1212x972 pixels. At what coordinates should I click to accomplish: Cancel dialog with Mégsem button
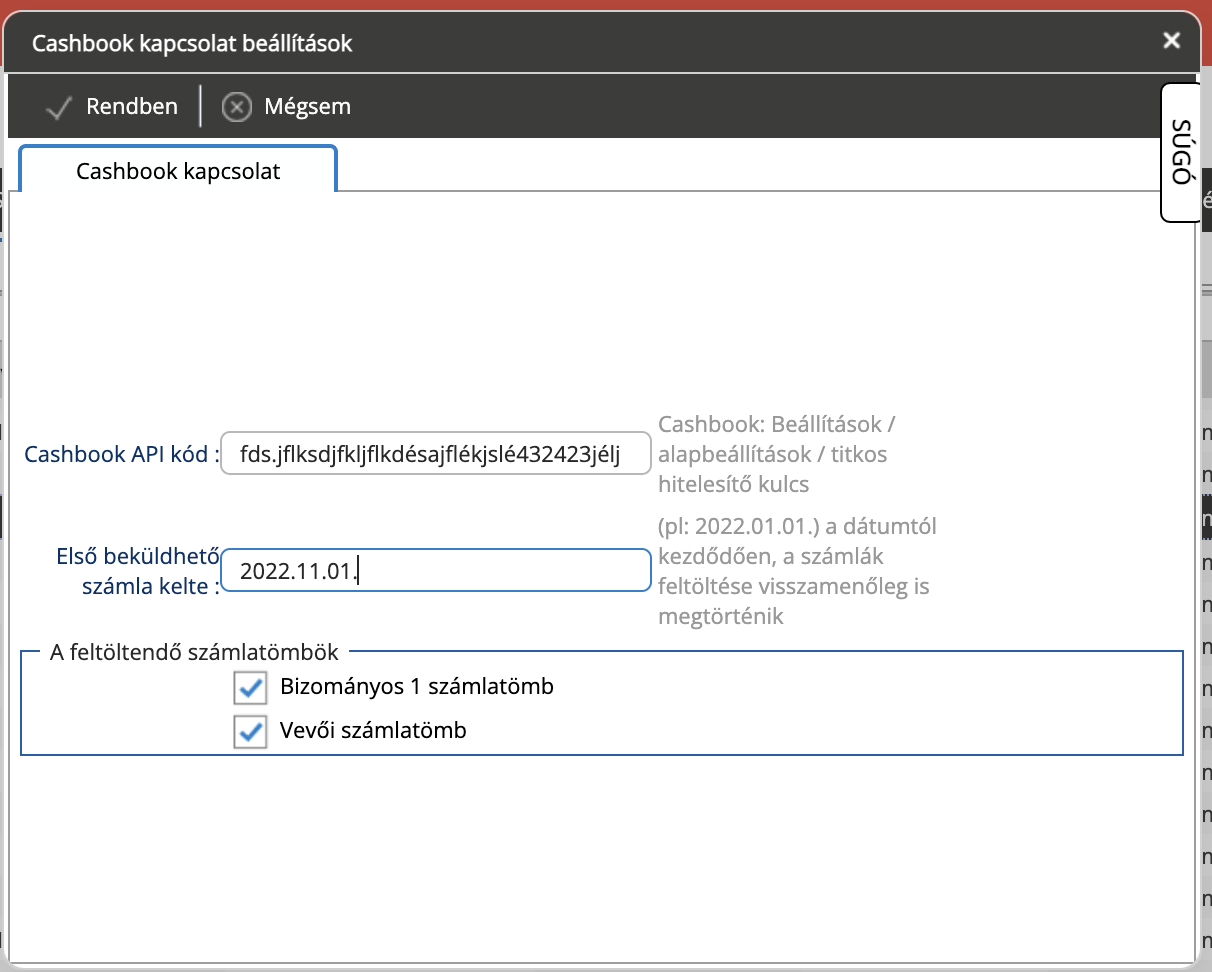click(287, 106)
